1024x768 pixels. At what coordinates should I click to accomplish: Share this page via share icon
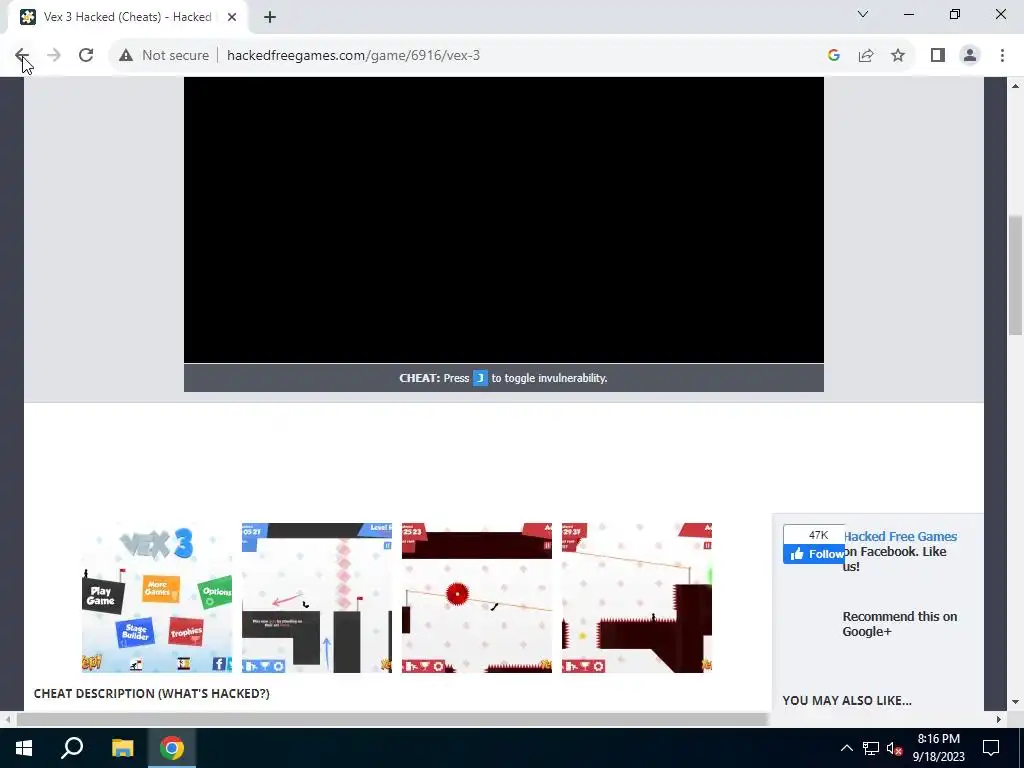pos(866,56)
